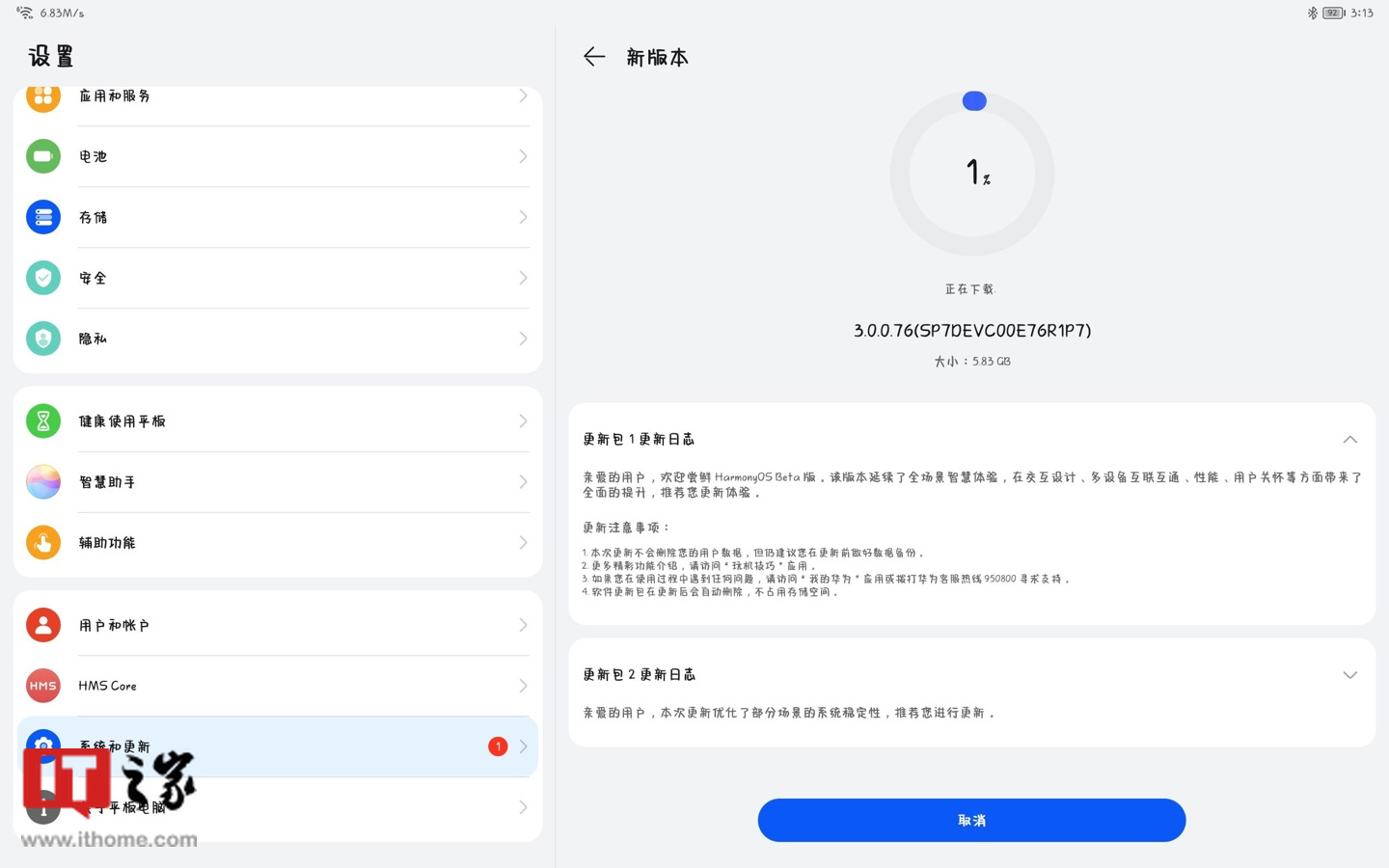Tap the Security shield icon
This screenshot has height=868, width=1389.
click(43, 278)
